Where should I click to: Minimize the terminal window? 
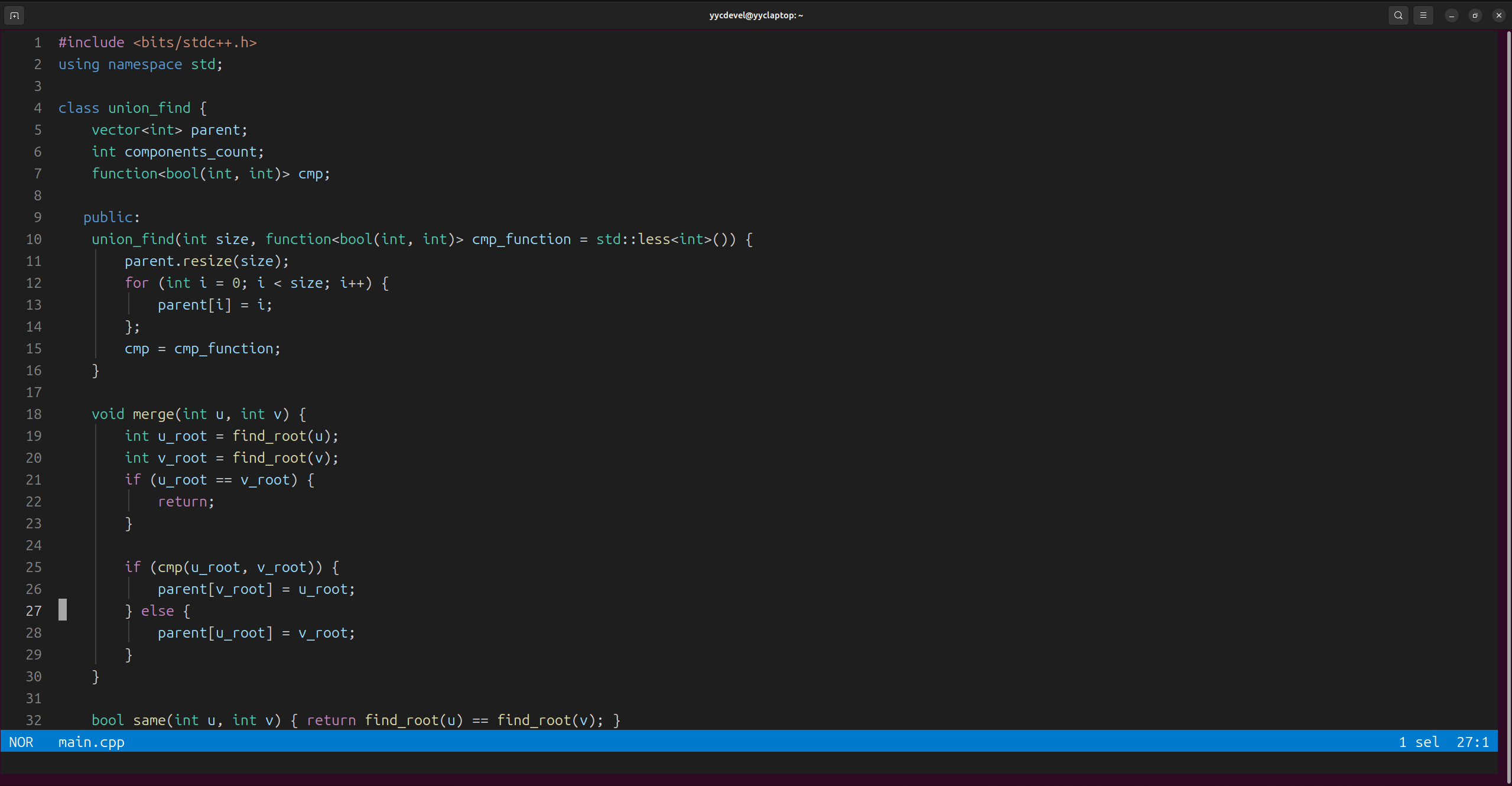point(1451,15)
